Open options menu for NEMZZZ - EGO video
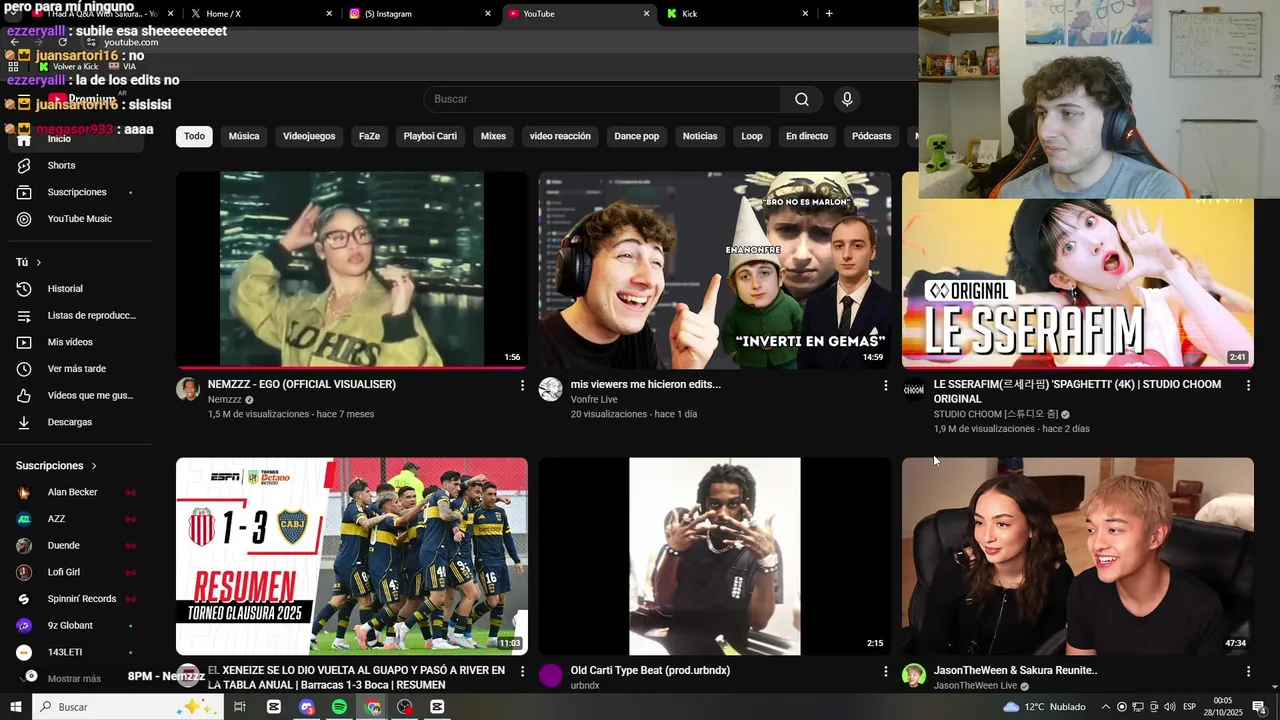This screenshot has width=1280, height=720. click(522, 385)
